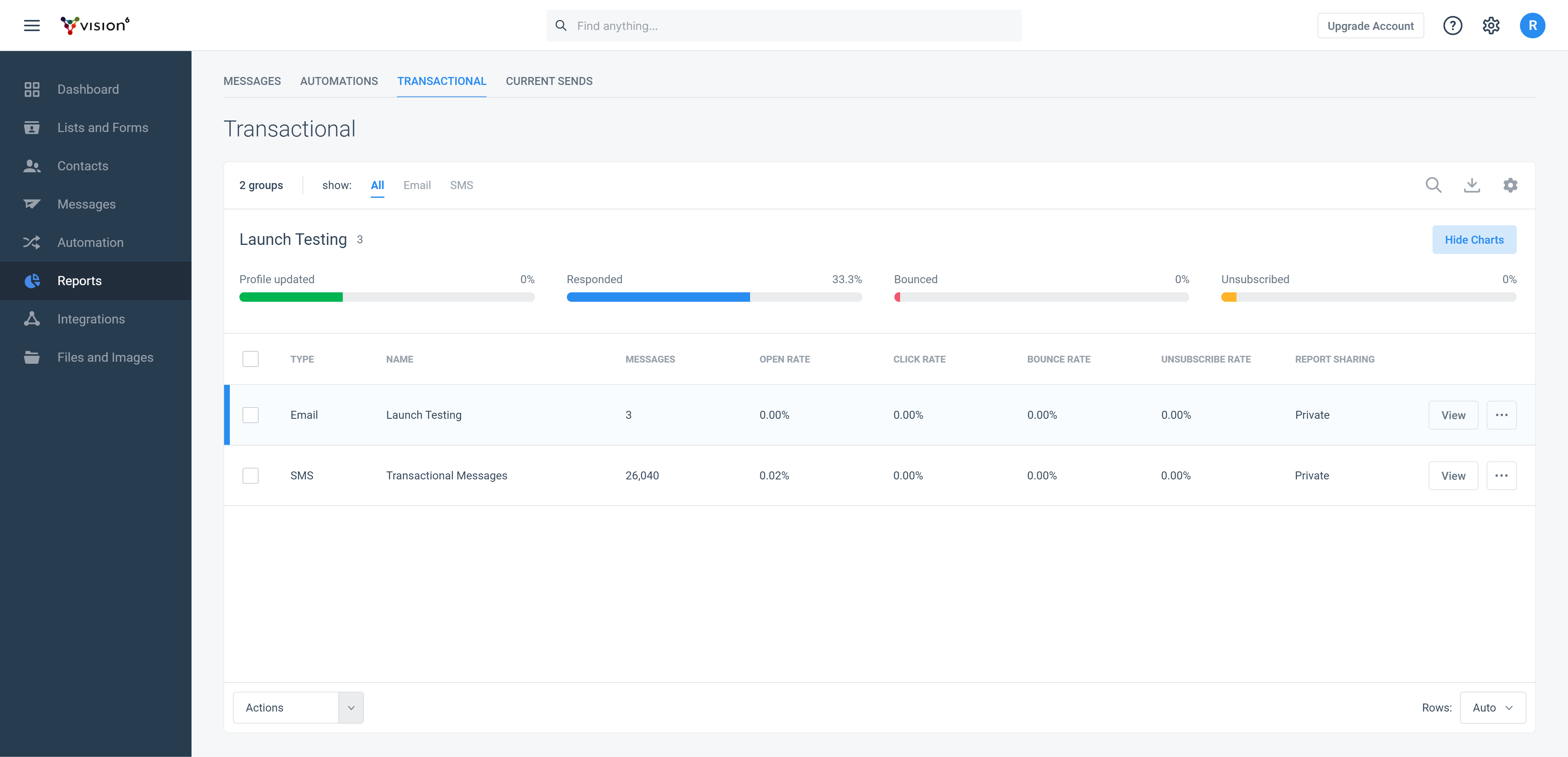Check the Launch Testing email row

[250, 415]
